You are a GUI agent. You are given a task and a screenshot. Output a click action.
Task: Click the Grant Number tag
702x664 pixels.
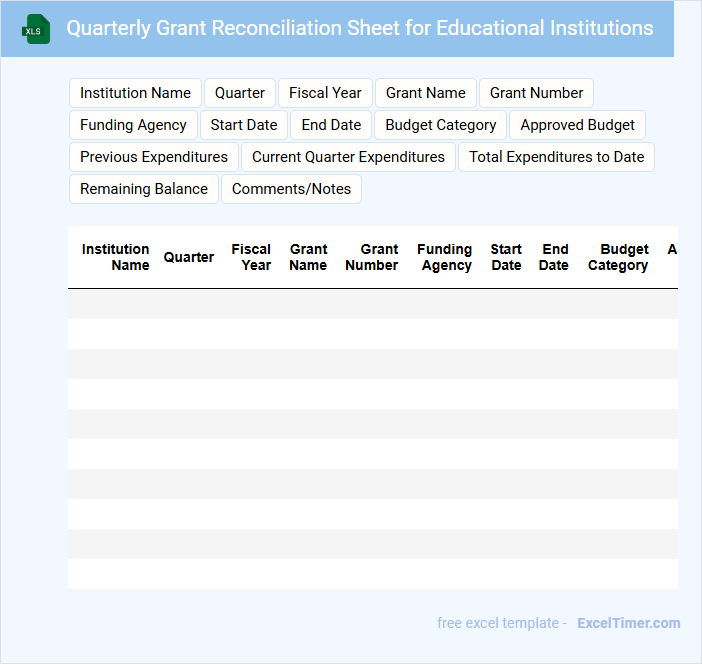[x=536, y=93]
